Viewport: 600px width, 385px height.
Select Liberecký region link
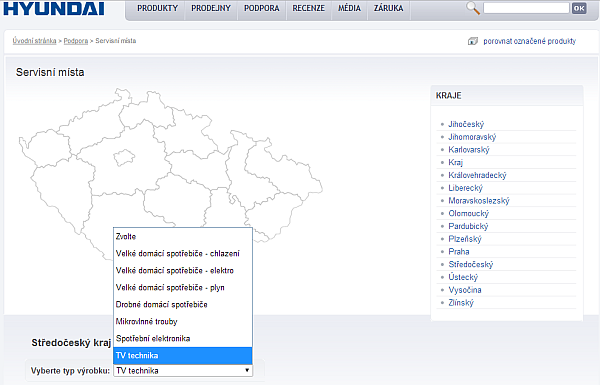466,188
